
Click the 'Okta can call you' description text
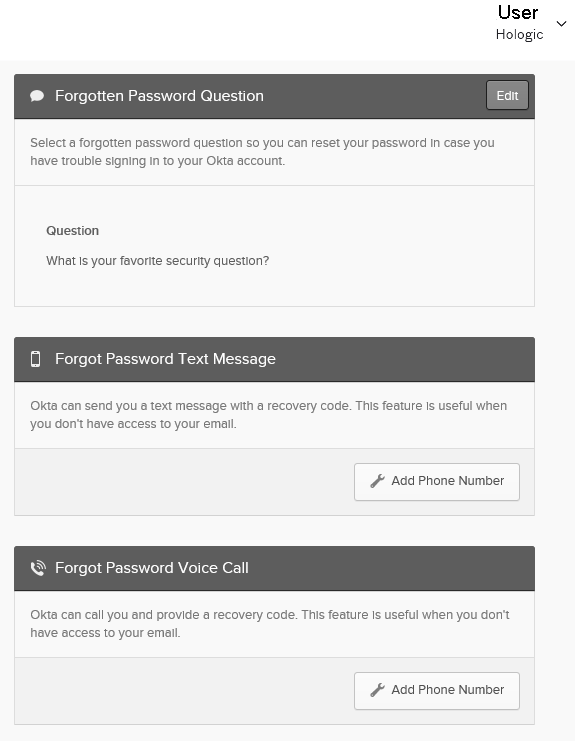270,624
